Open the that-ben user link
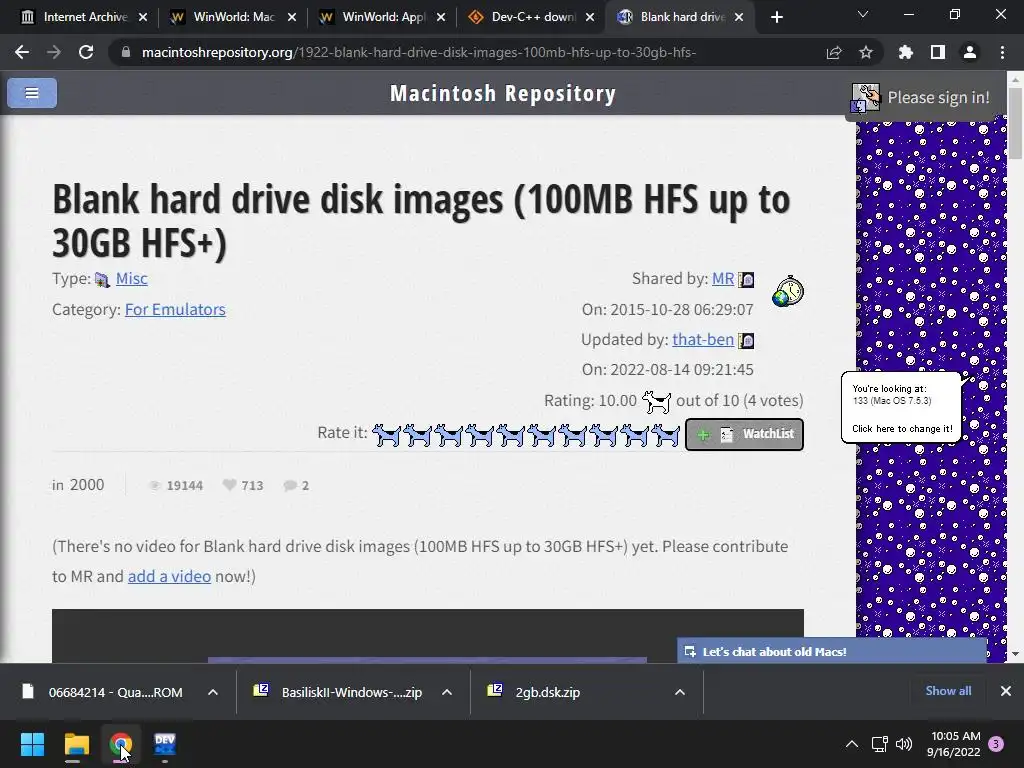 coord(703,340)
